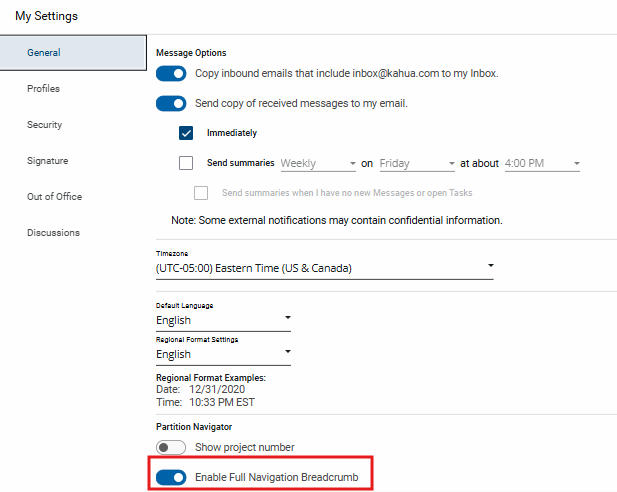This screenshot has height=492, width=617.
Task: Open the General settings tab
Action: pyautogui.click(x=44, y=53)
